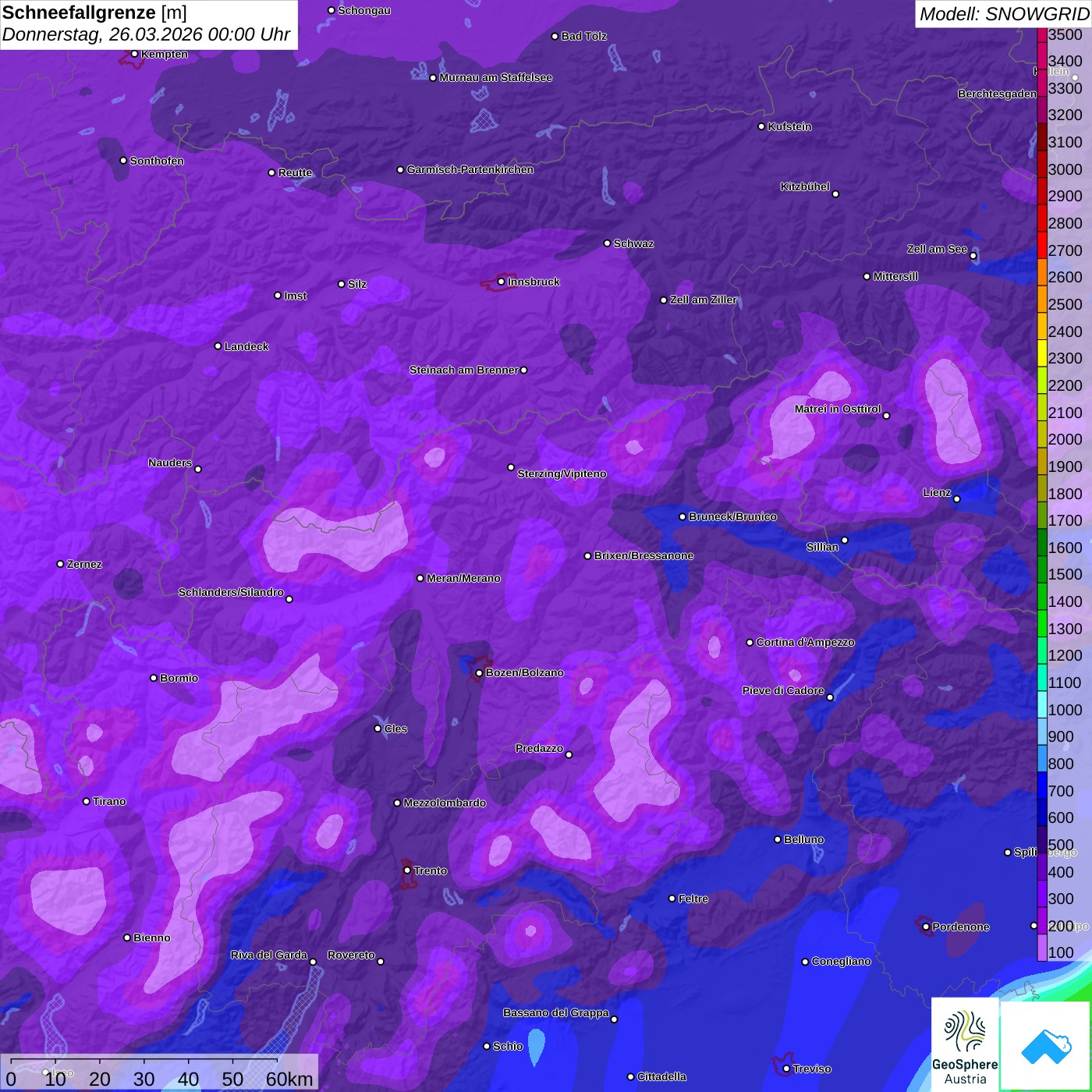Click the 'Bruneck/Brunico' map label
1092x1092 pixels.
pyautogui.click(x=732, y=516)
